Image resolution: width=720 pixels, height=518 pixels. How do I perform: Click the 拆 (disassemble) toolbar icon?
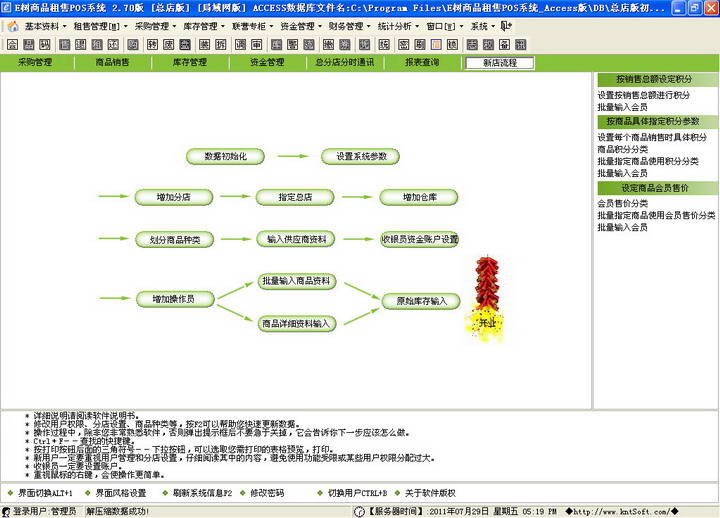[x=221, y=45]
